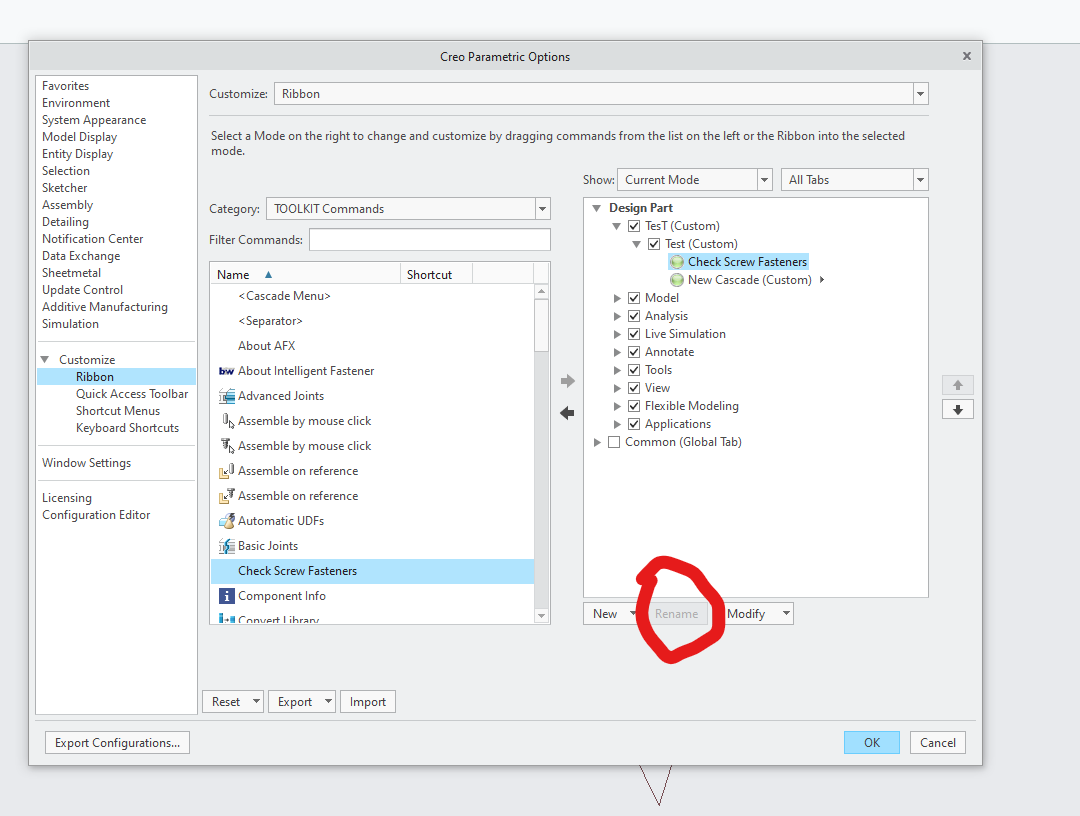The width and height of the screenshot is (1080, 816).
Task: Uncheck the Analysis tab checkbox
Action: [633, 315]
